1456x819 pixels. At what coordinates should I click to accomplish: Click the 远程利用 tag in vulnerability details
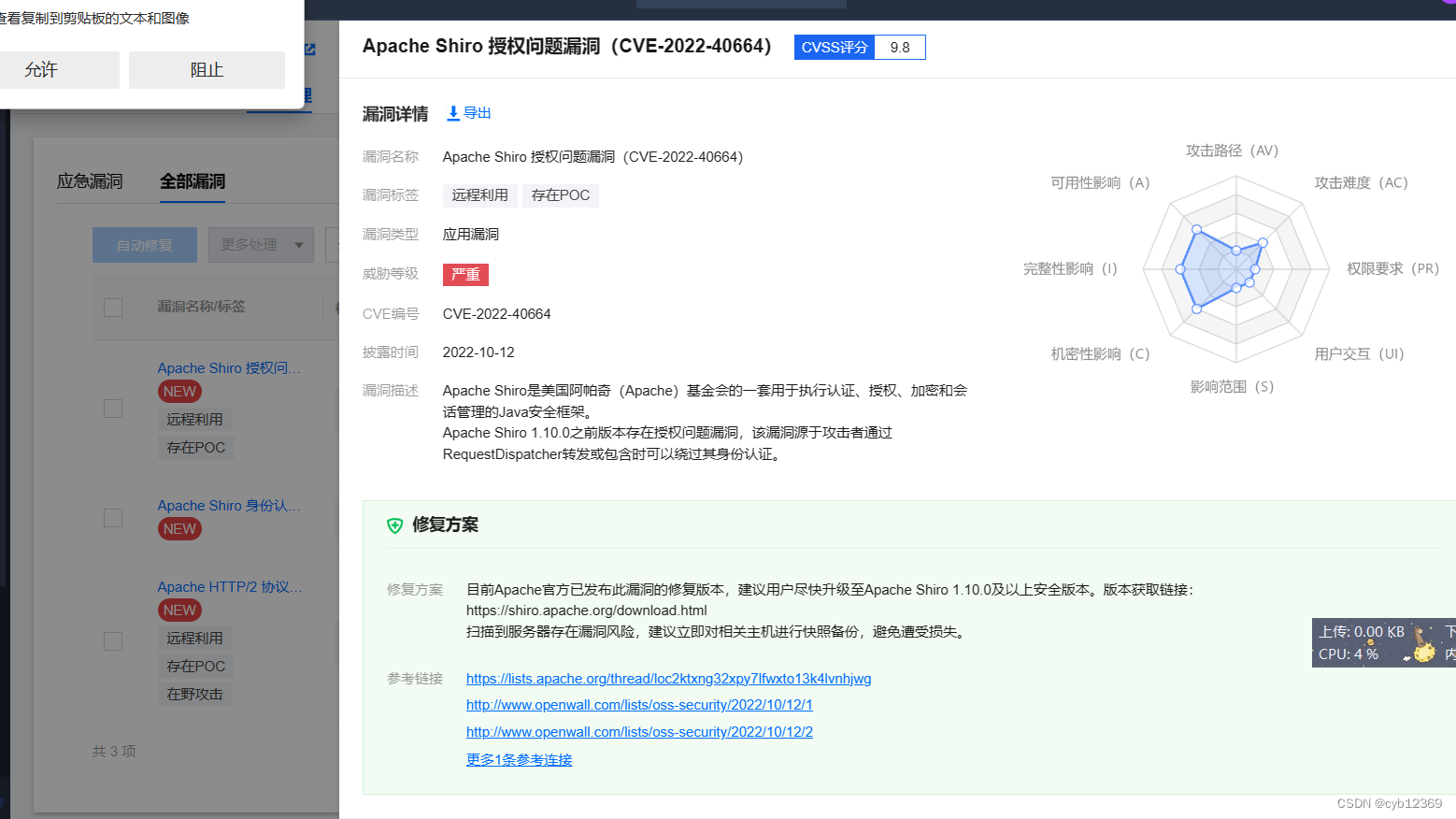point(479,194)
